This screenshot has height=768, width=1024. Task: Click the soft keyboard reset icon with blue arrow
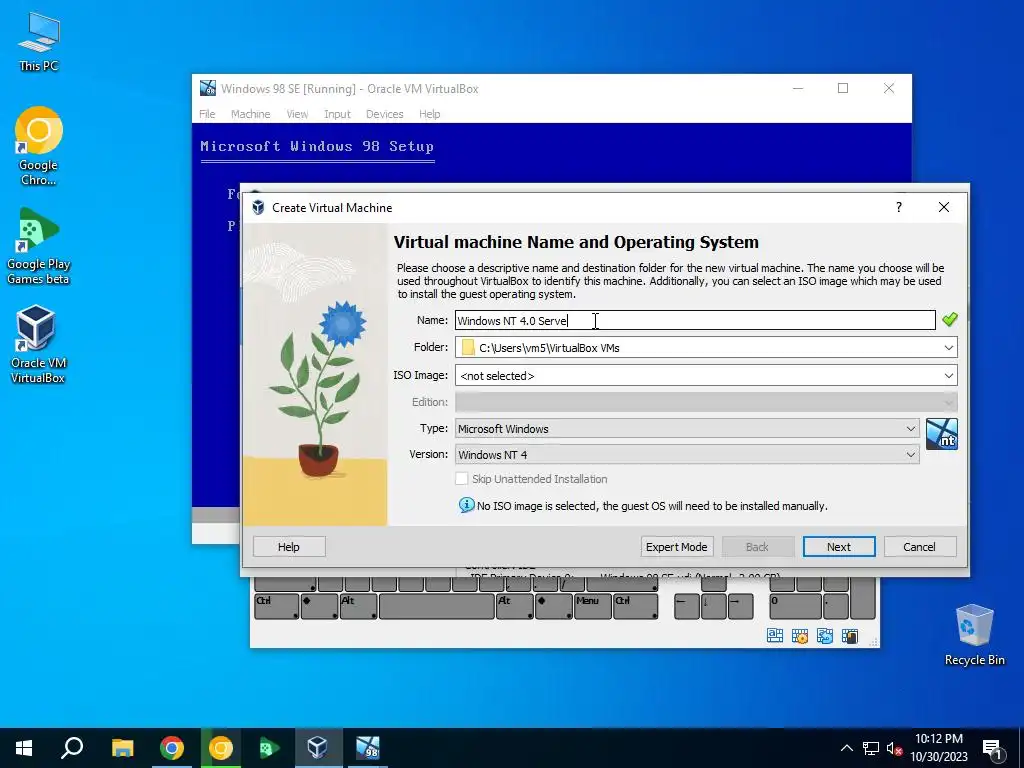[825, 635]
